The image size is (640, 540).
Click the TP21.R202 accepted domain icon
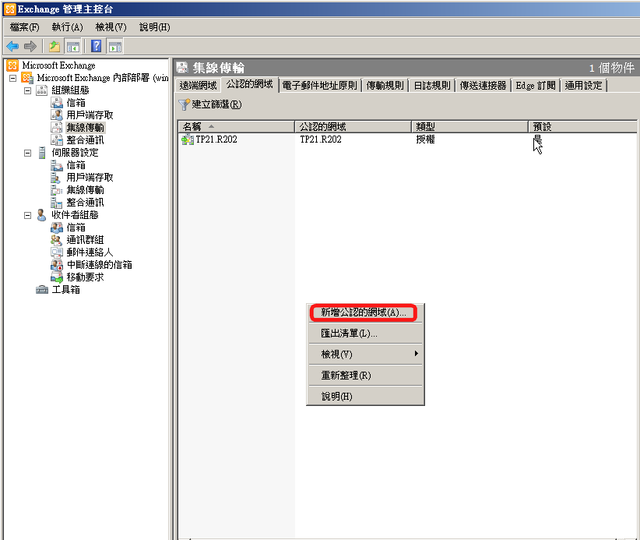(x=187, y=140)
